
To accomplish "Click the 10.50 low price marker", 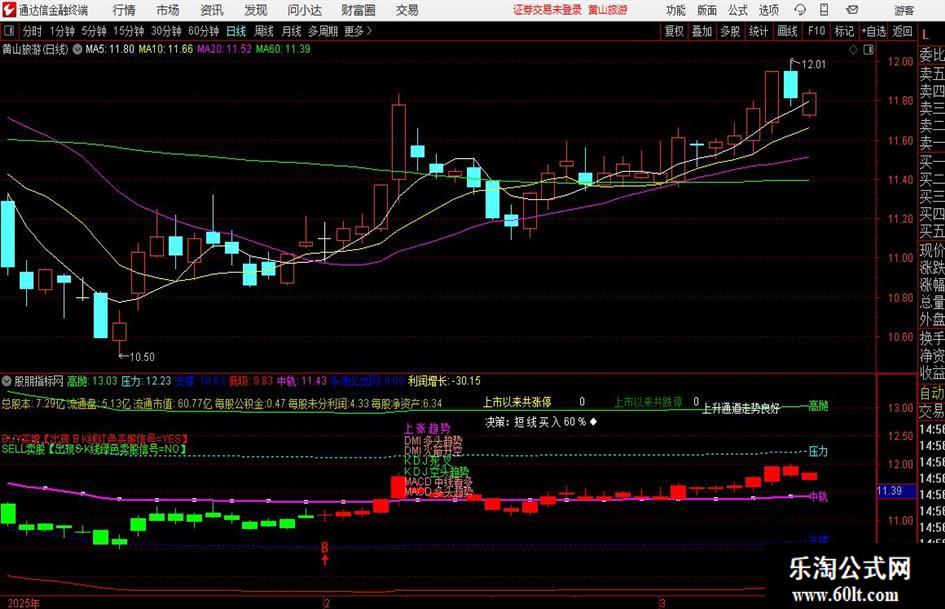I will coord(142,357).
